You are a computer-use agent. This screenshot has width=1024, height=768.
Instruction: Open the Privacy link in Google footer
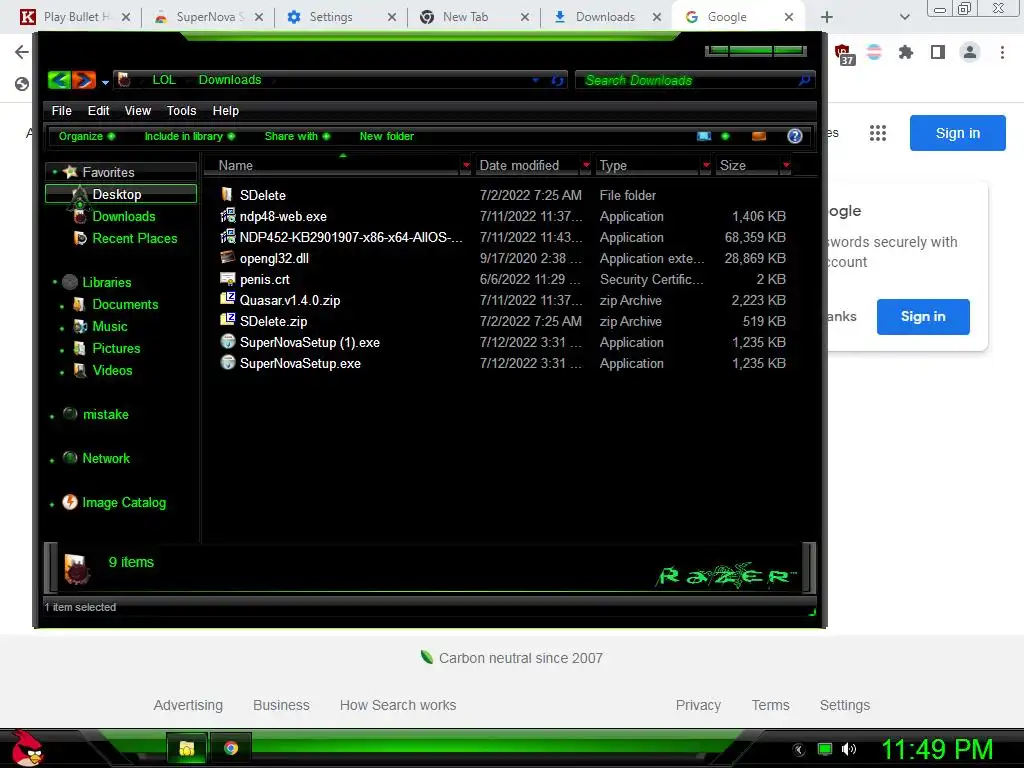click(698, 705)
